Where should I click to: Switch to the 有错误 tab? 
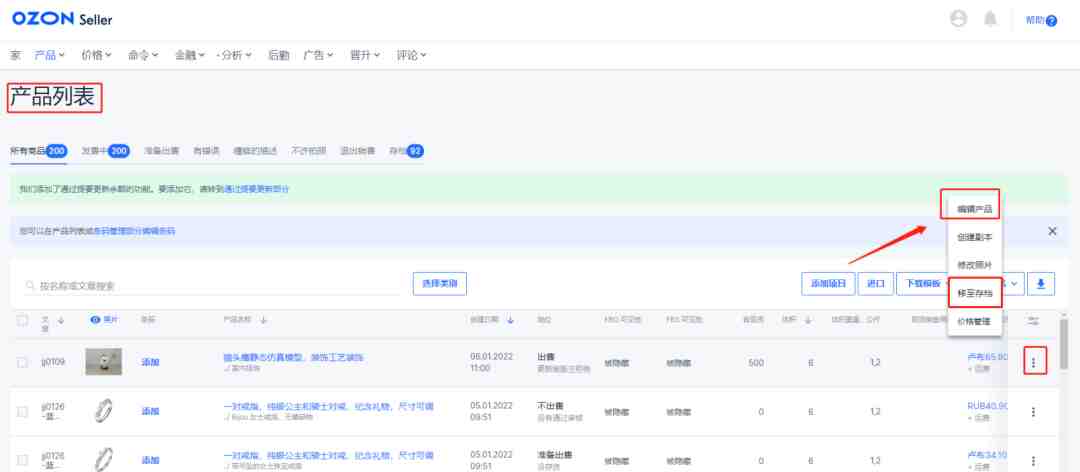[207, 151]
